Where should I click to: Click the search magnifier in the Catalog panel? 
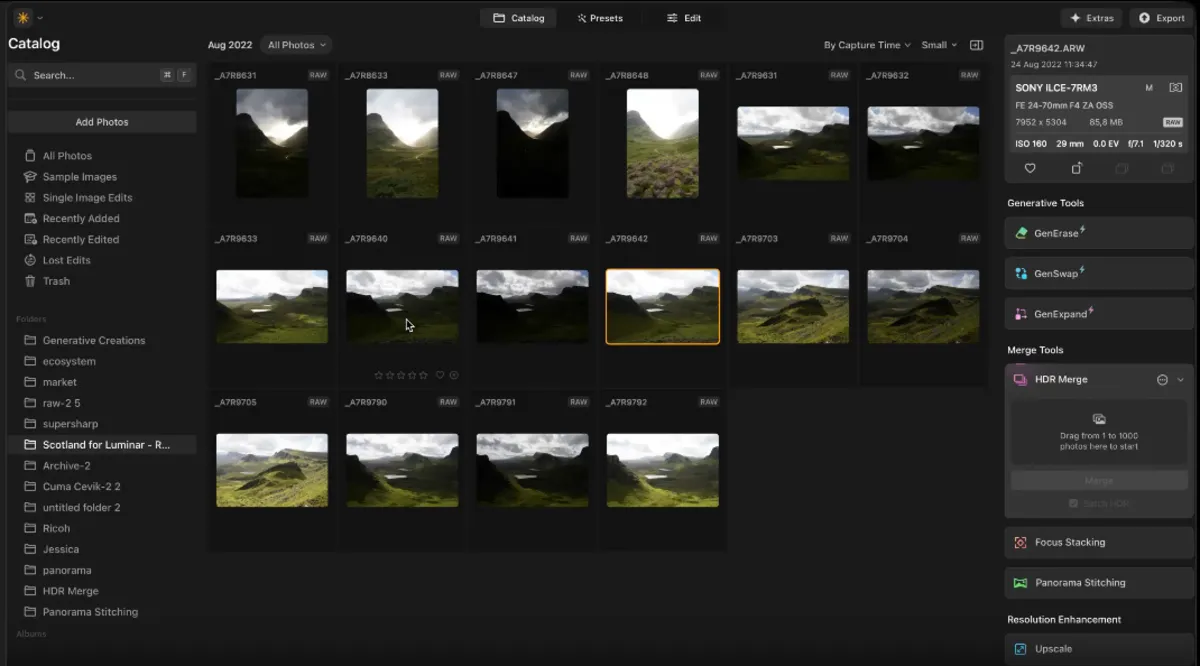20,74
